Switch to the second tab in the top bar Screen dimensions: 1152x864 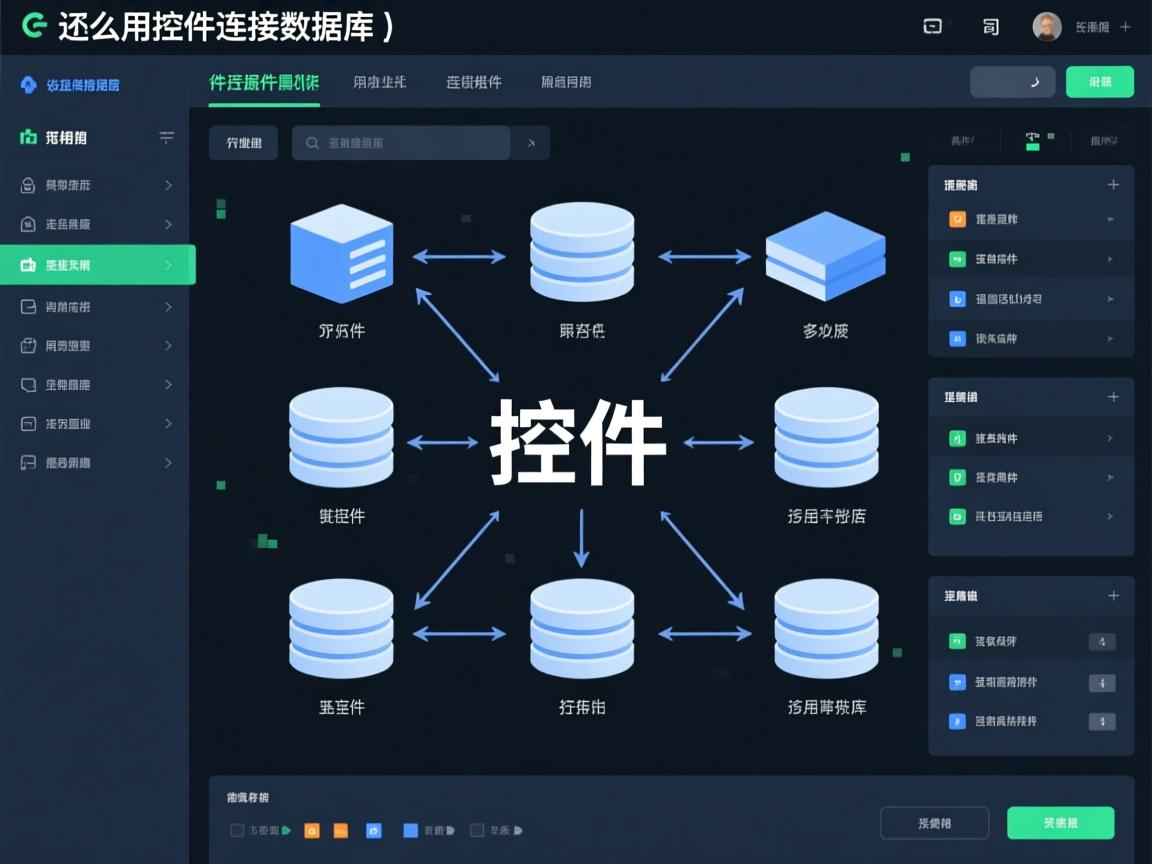pyautogui.click(x=379, y=82)
